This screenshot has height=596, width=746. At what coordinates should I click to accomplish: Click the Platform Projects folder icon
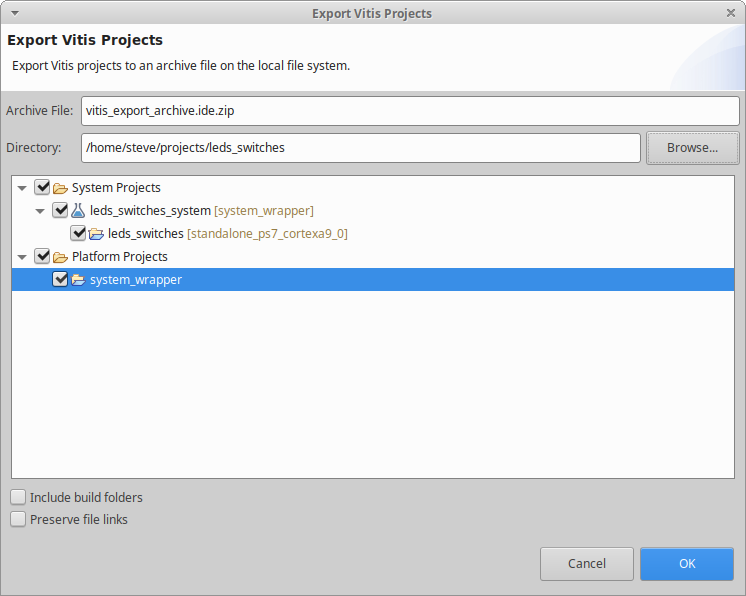pos(60,257)
